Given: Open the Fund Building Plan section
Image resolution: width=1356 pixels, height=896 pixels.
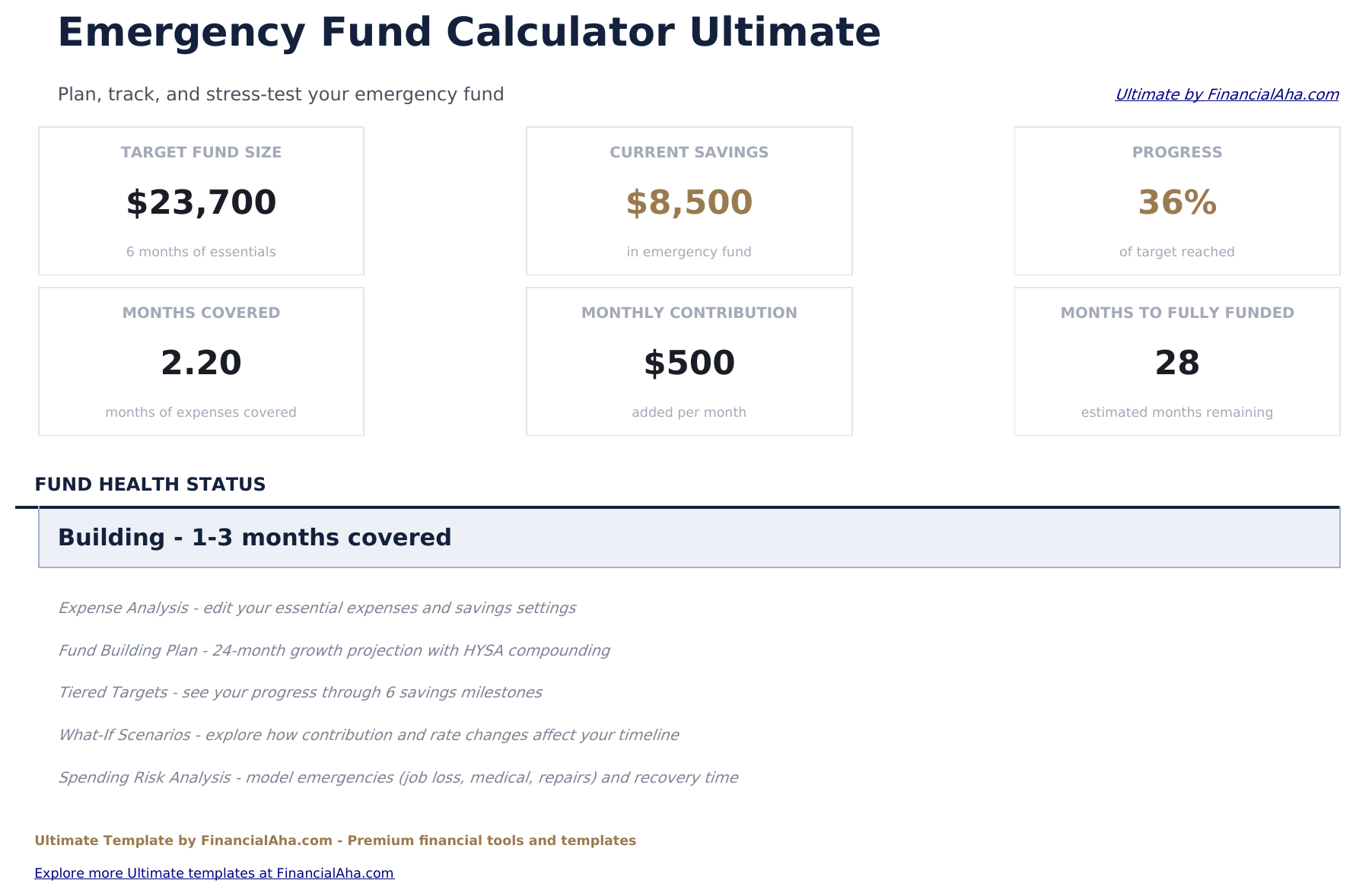Looking at the screenshot, I should [334, 650].
